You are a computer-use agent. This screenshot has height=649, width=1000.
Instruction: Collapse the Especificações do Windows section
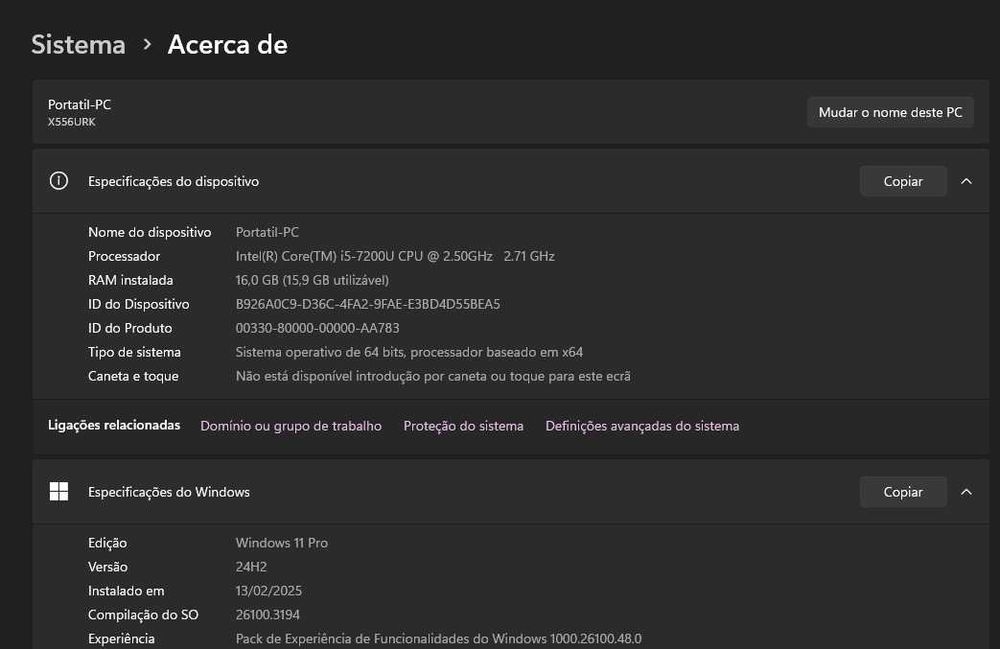coord(966,492)
